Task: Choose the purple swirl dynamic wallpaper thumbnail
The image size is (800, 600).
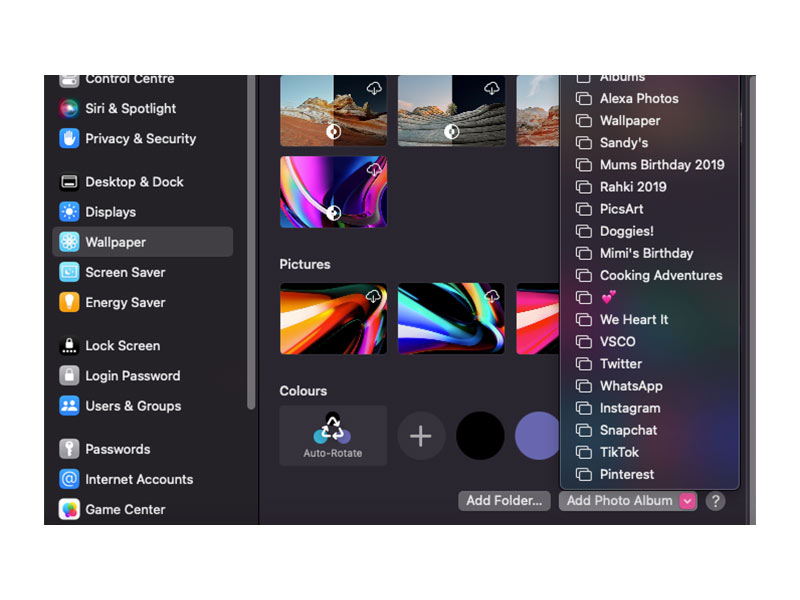Action: (x=333, y=192)
